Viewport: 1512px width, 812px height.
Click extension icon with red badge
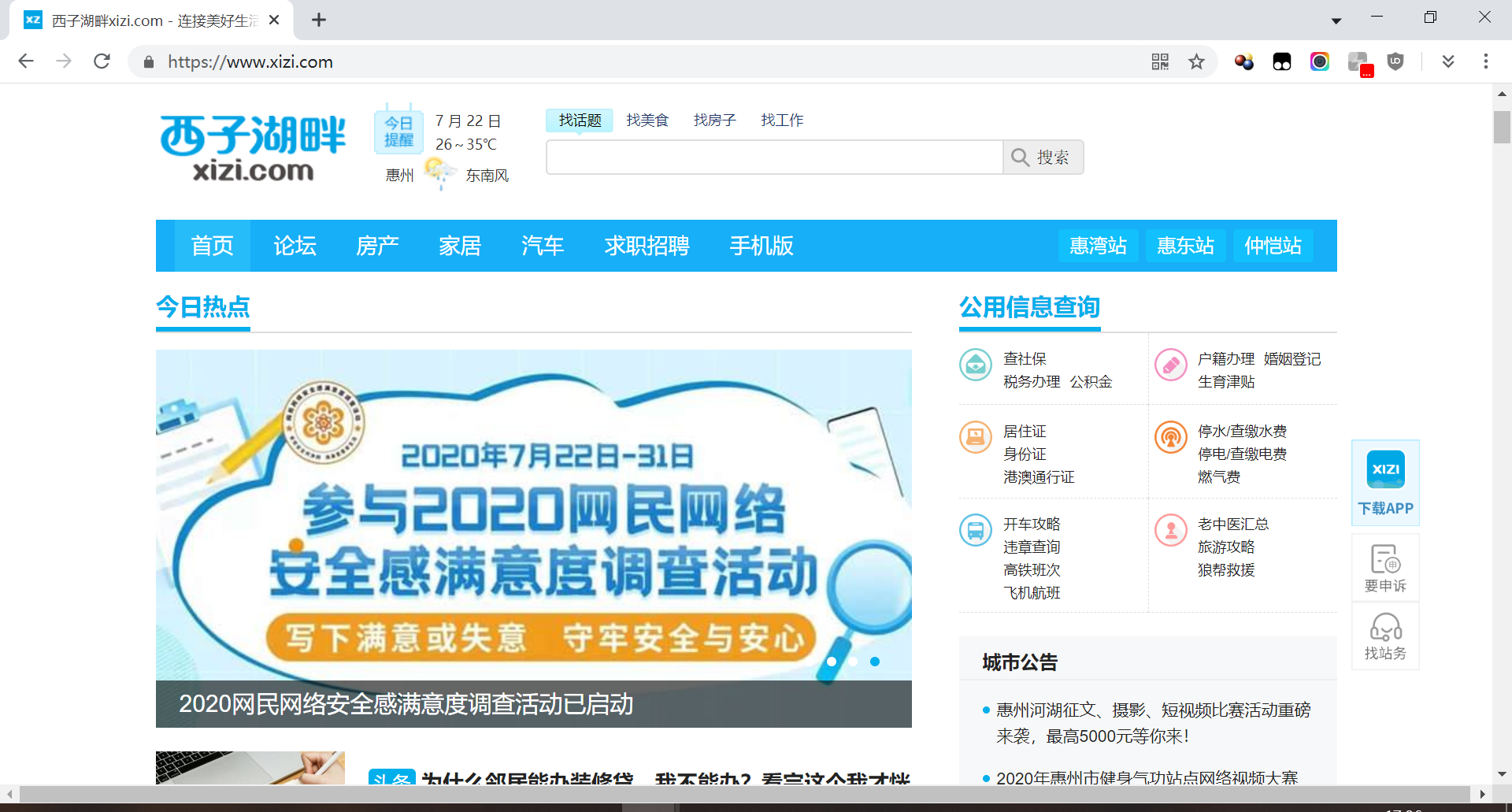tap(1360, 63)
